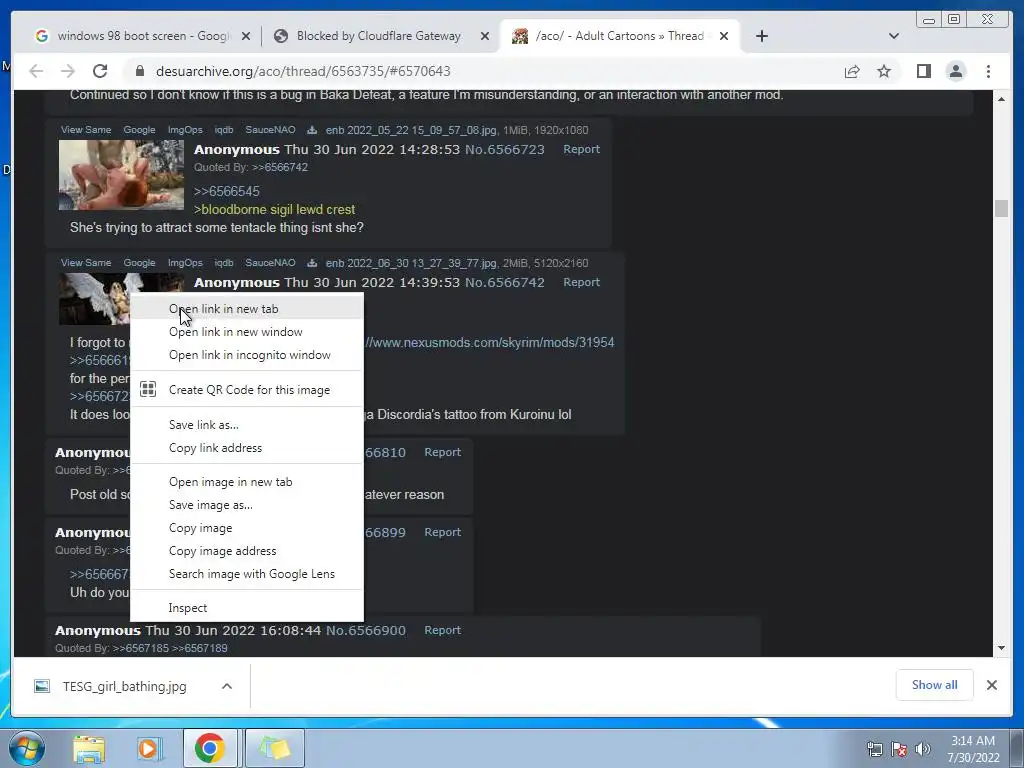This screenshot has width=1024, height=768.
Task: Open Action Center flag tray icon
Action: tap(899, 749)
